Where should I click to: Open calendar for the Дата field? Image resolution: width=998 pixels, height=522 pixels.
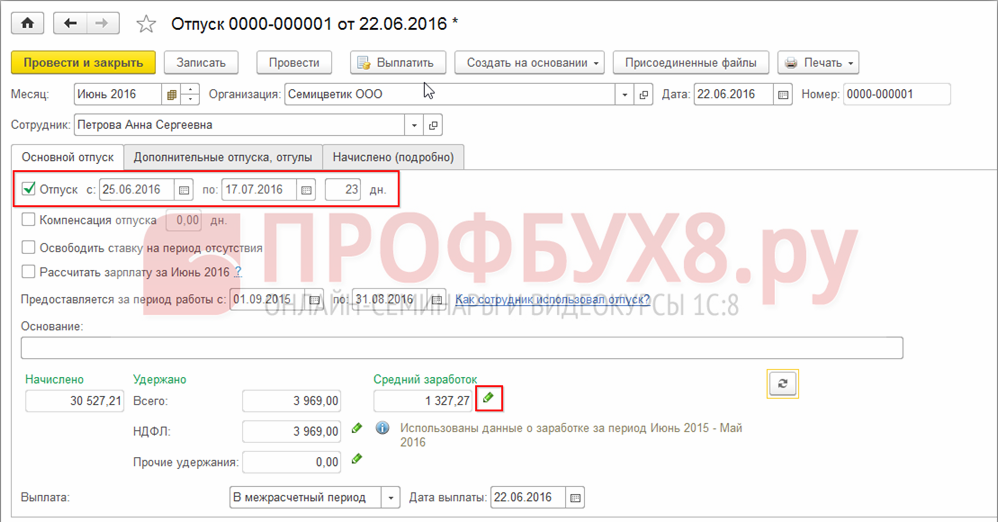click(783, 94)
